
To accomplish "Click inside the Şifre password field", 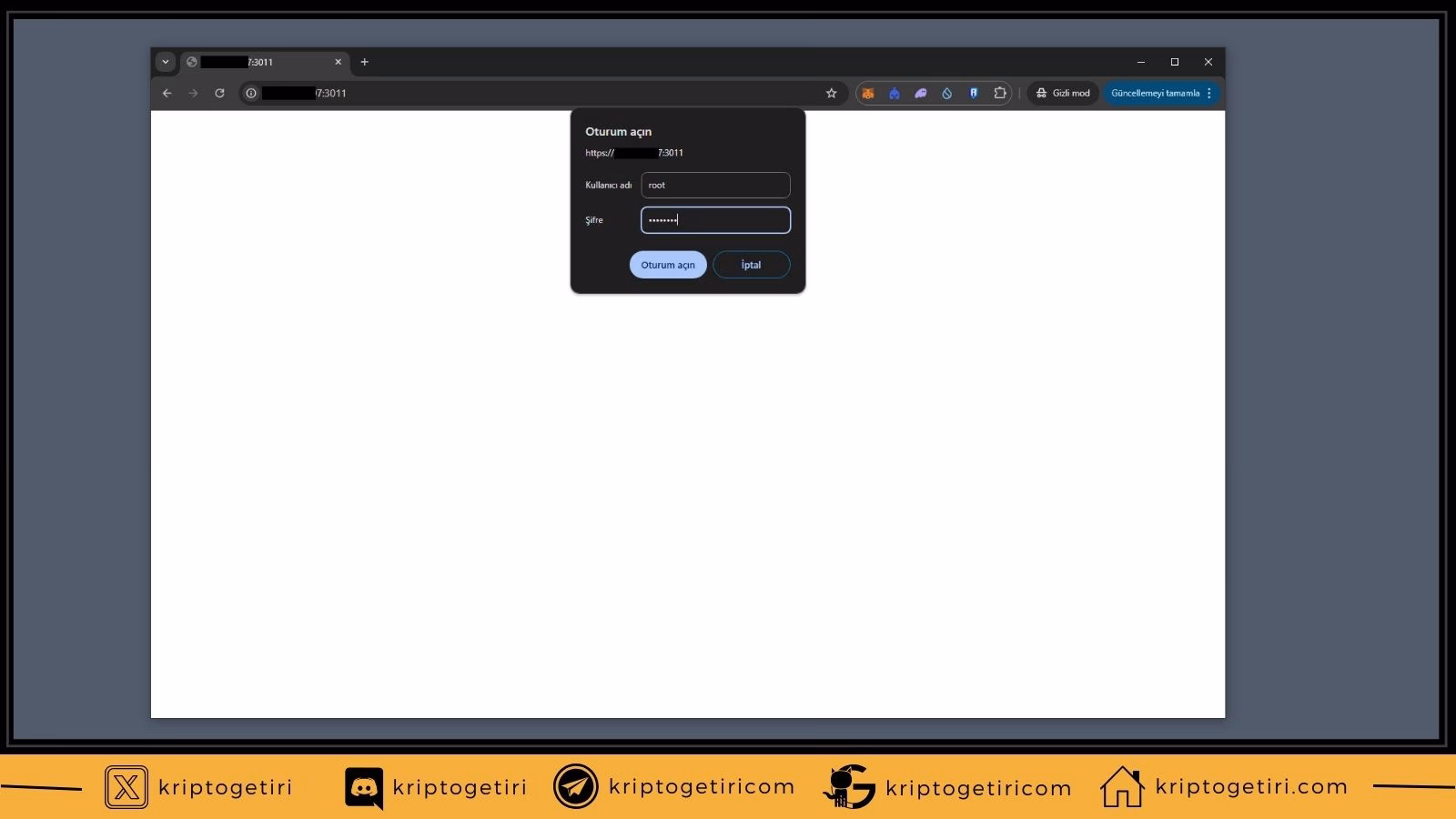I will click(715, 219).
